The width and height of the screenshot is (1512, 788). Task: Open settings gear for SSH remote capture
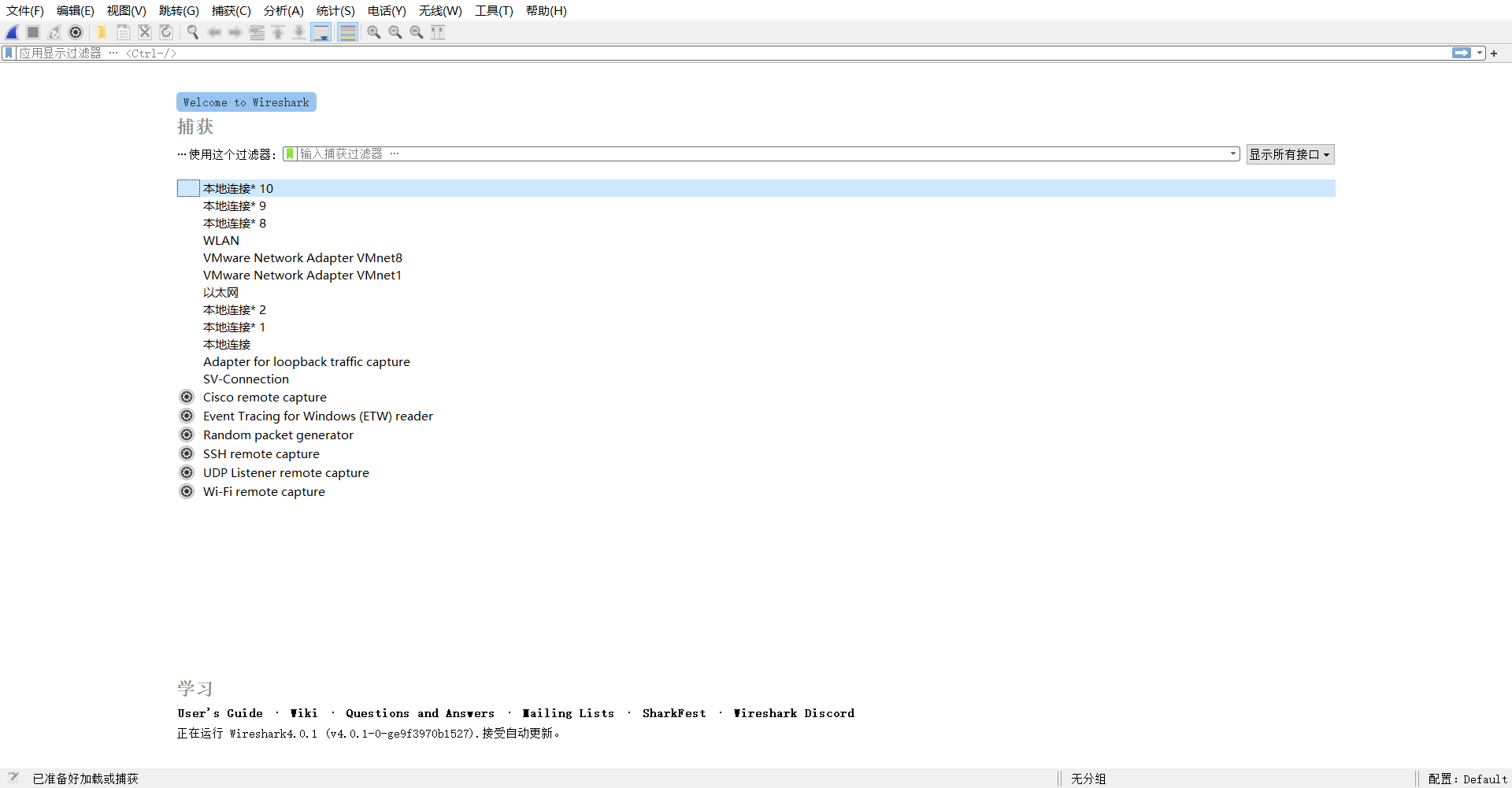pos(187,453)
